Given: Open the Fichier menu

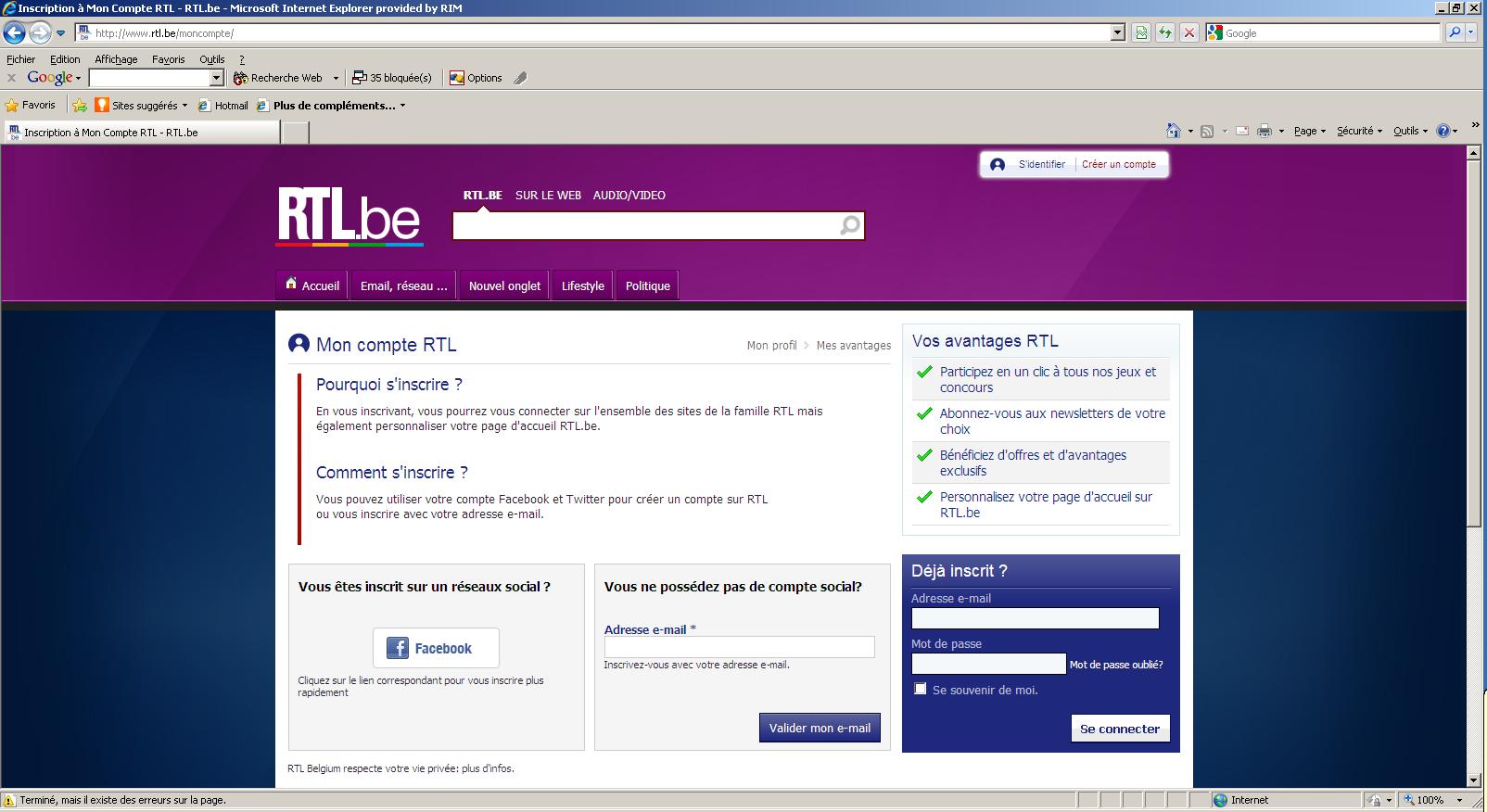Looking at the screenshot, I should point(20,59).
